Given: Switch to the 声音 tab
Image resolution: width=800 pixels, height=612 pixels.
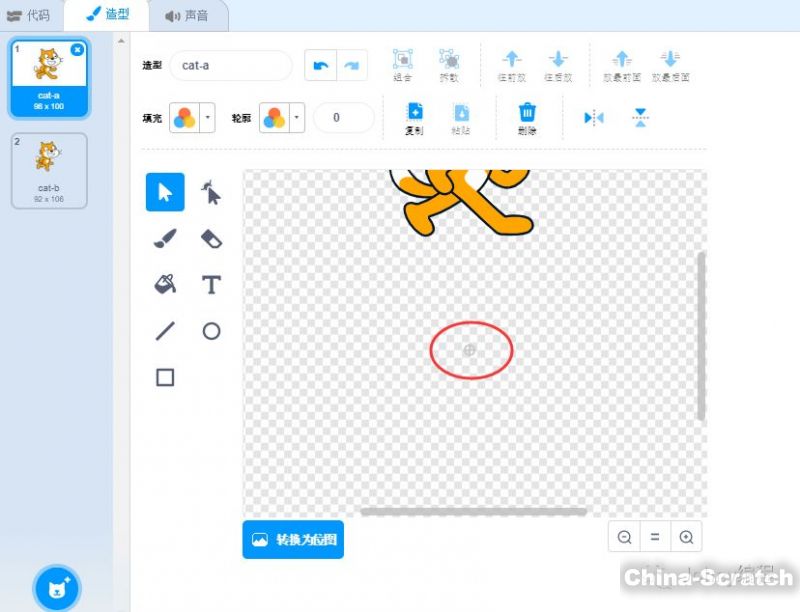Looking at the screenshot, I should tap(186, 15).
